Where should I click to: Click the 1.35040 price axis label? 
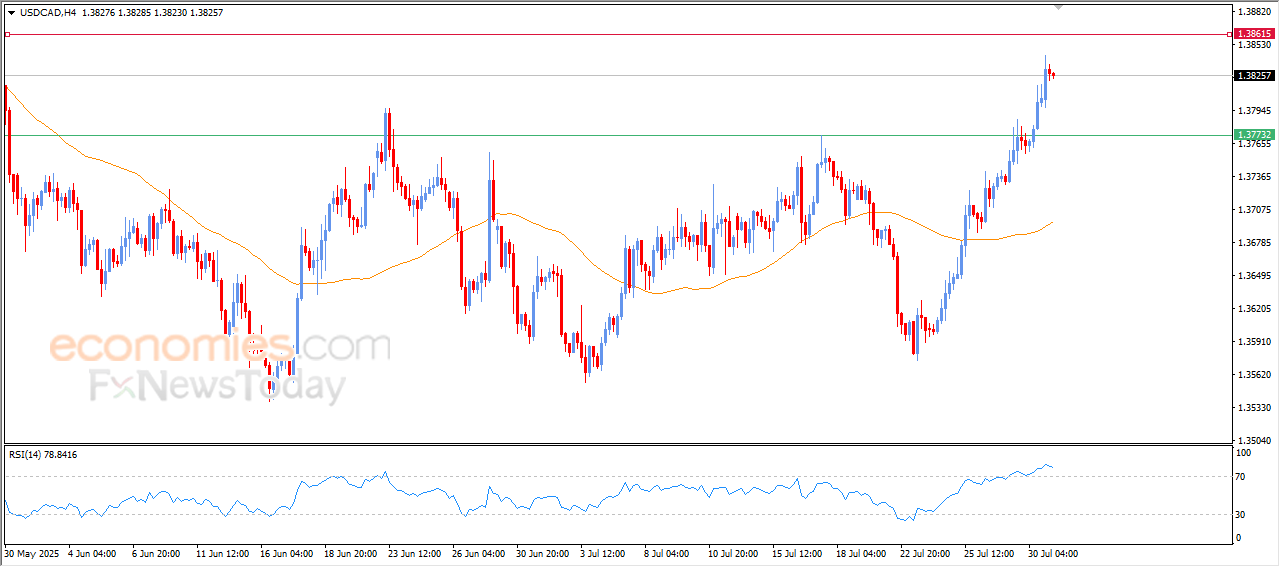click(x=1254, y=441)
